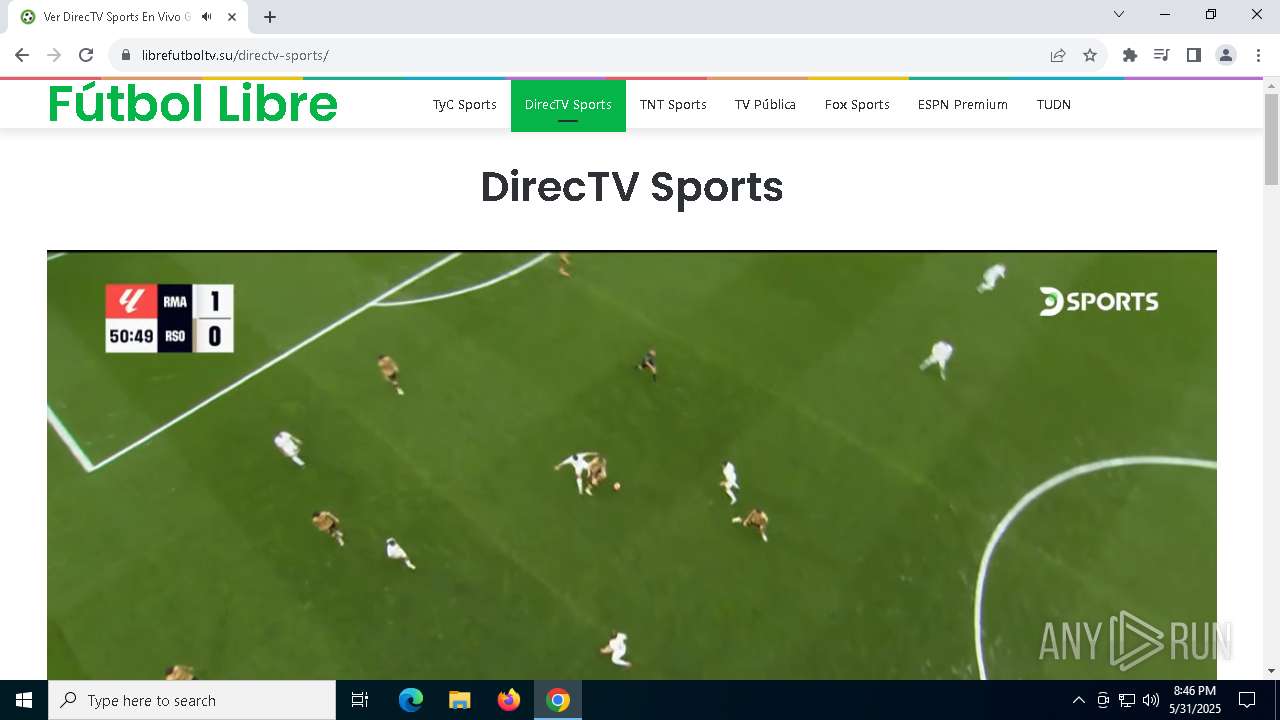
Task: Toggle the browser side panel
Action: point(1194,55)
